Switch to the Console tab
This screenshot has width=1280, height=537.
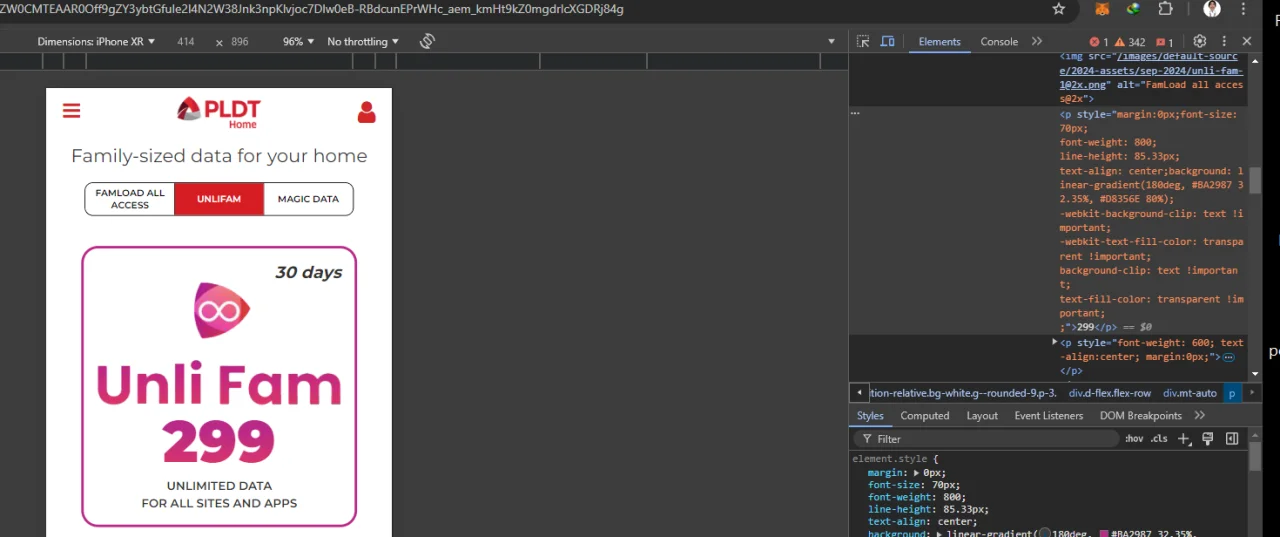tap(999, 42)
